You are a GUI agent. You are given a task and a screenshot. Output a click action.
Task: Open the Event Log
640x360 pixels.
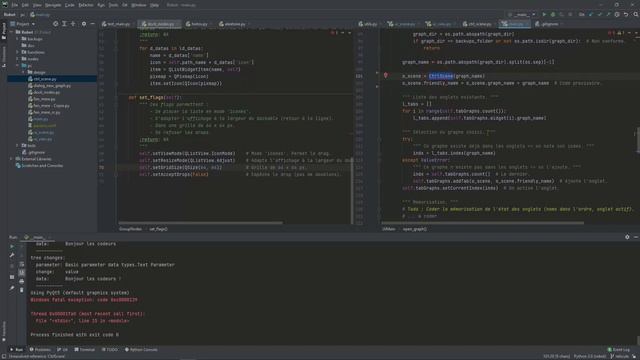pos(619,350)
